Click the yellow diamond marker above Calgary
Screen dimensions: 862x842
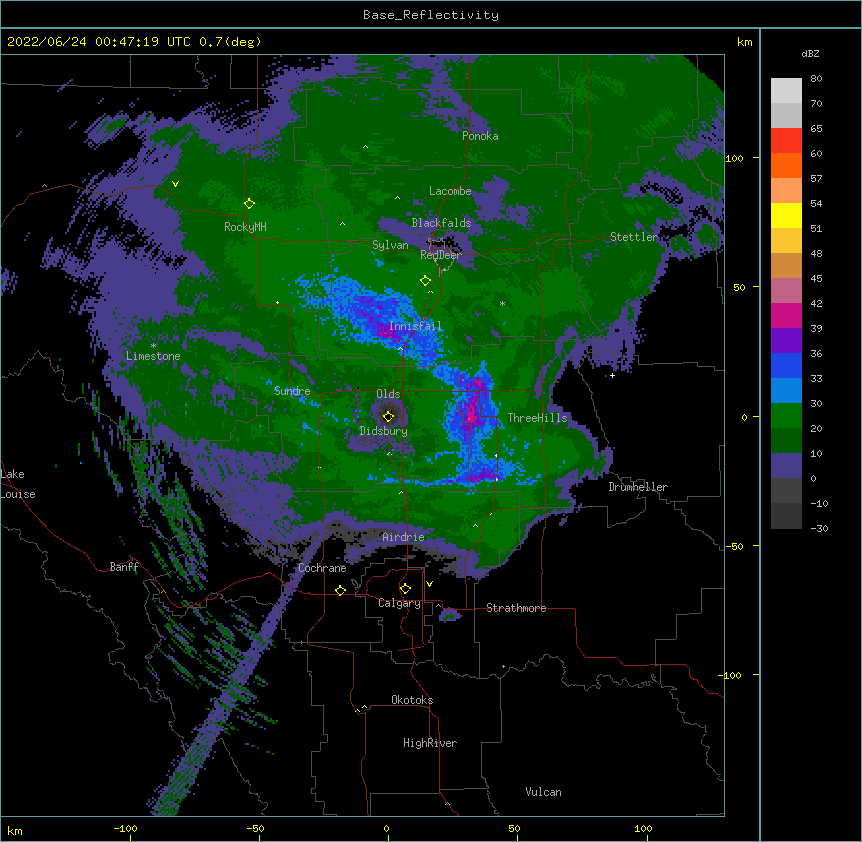[x=405, y=589]
